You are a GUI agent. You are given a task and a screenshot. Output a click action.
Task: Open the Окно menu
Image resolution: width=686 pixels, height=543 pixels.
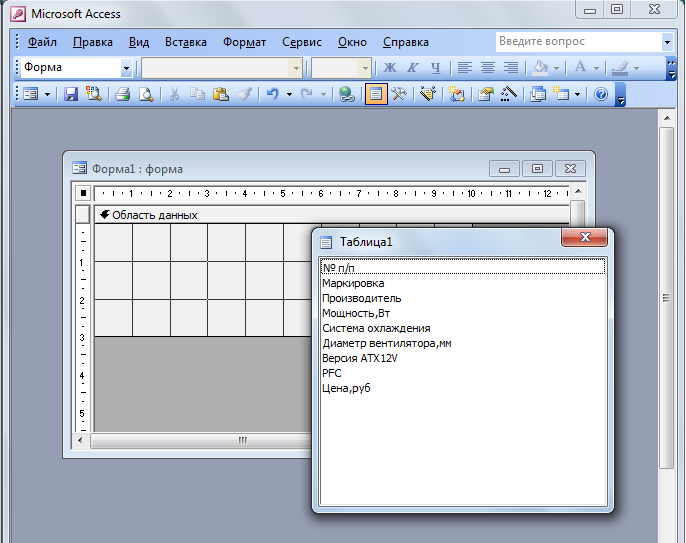(352, 42)
